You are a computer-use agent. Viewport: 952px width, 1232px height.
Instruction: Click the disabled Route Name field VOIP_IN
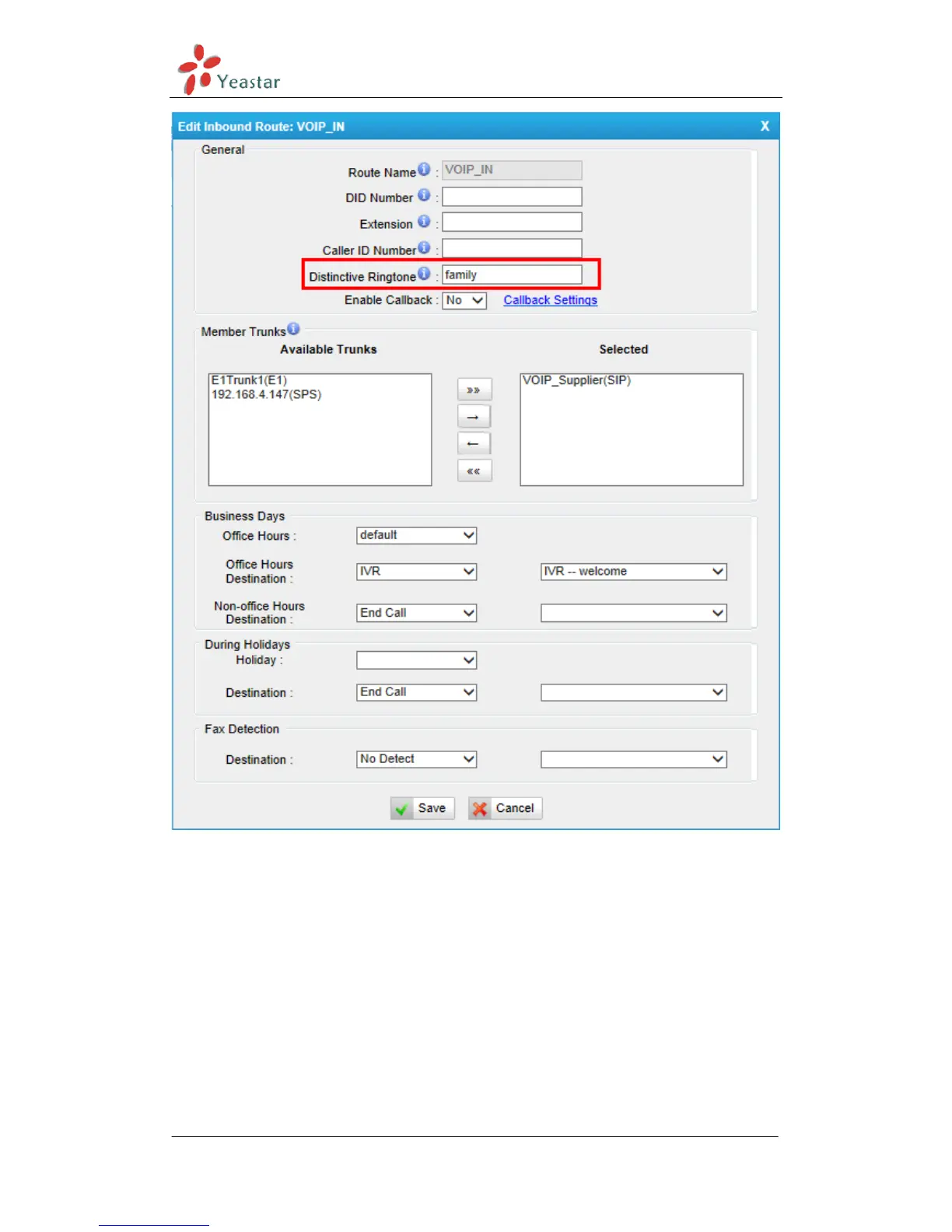coord(512,170)
